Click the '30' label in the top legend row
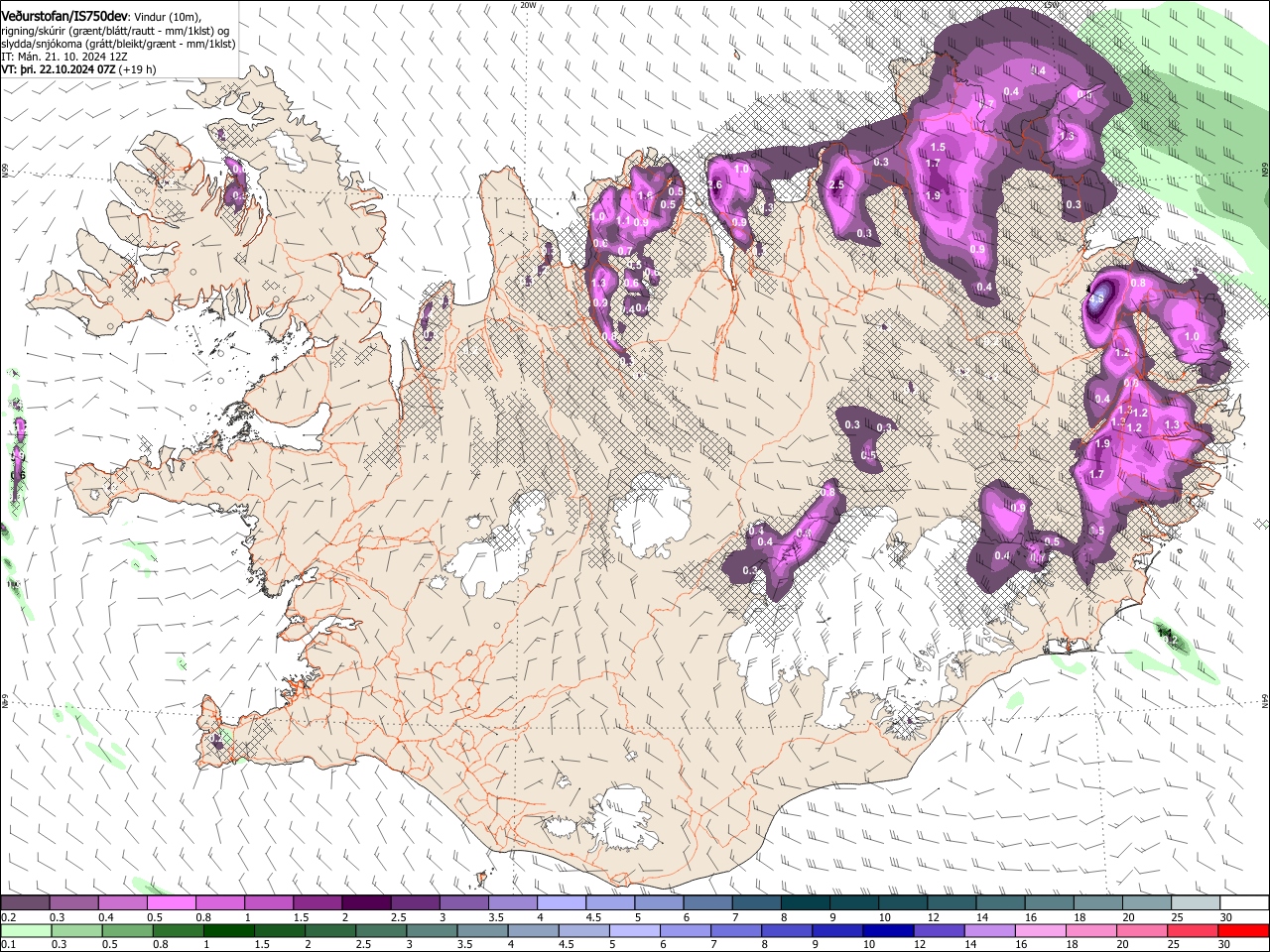This screenshot has width=1270, height=952. (x=1226, y=917)
